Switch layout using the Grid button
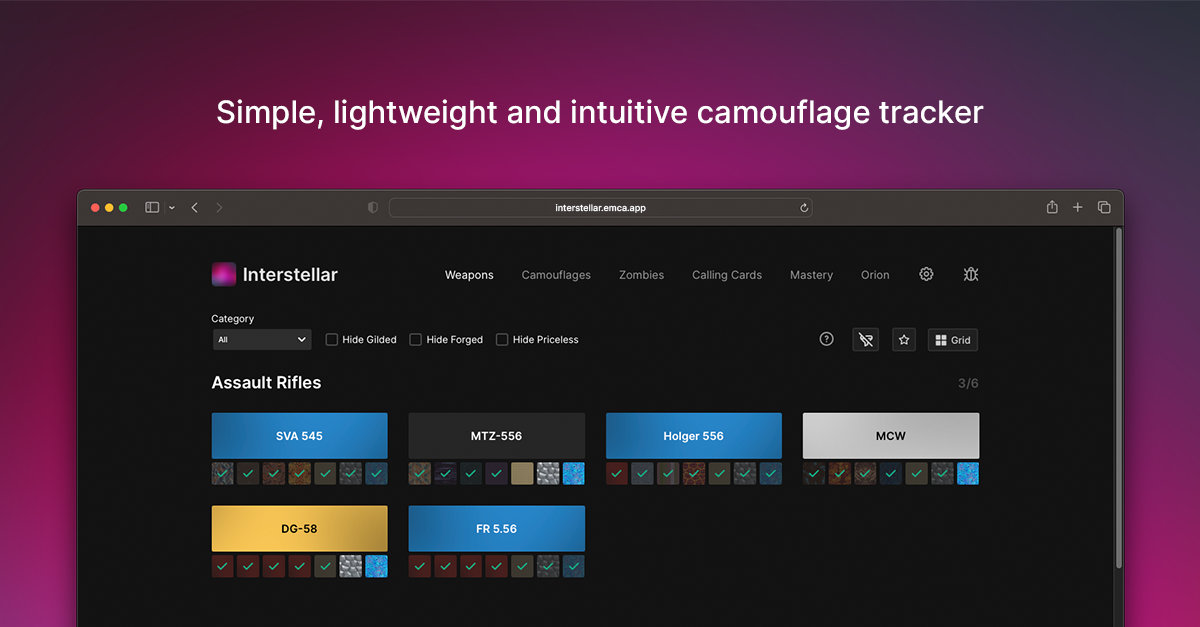 click(x=952, y=340)
